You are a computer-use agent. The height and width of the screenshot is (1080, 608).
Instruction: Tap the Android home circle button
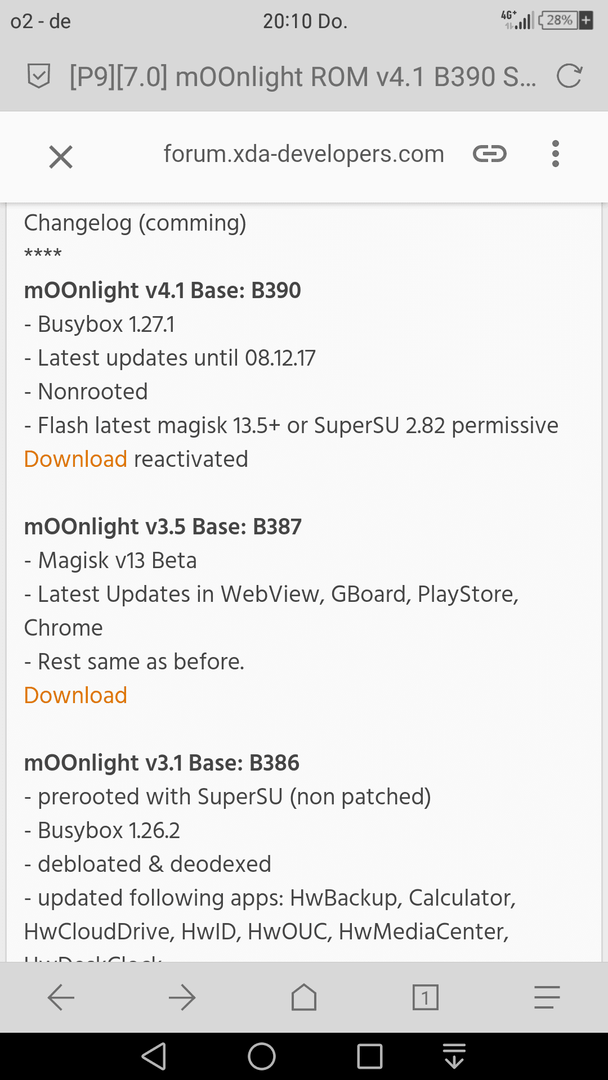tap(262, 1055)
